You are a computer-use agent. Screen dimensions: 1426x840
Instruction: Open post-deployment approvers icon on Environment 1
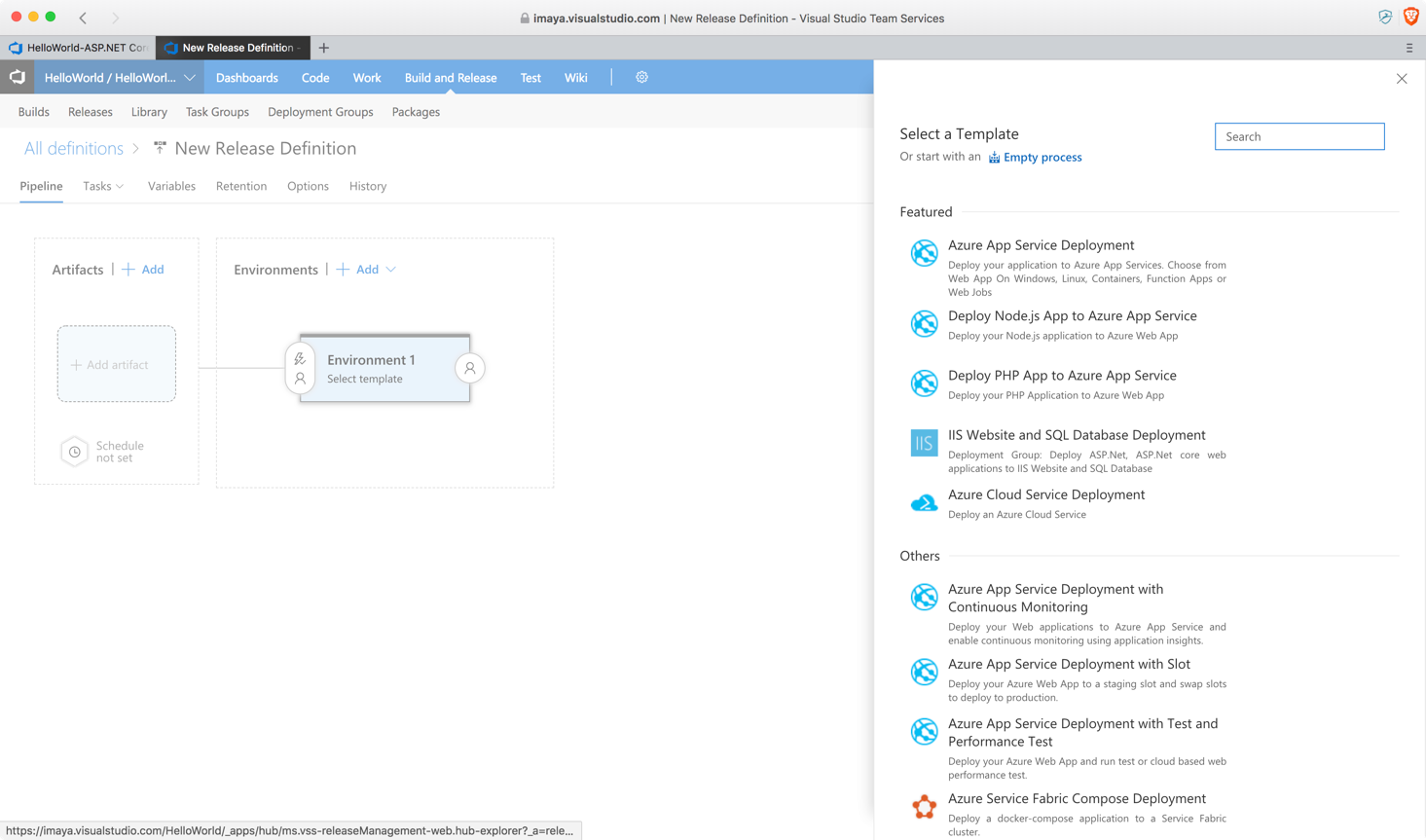(470, 368)
